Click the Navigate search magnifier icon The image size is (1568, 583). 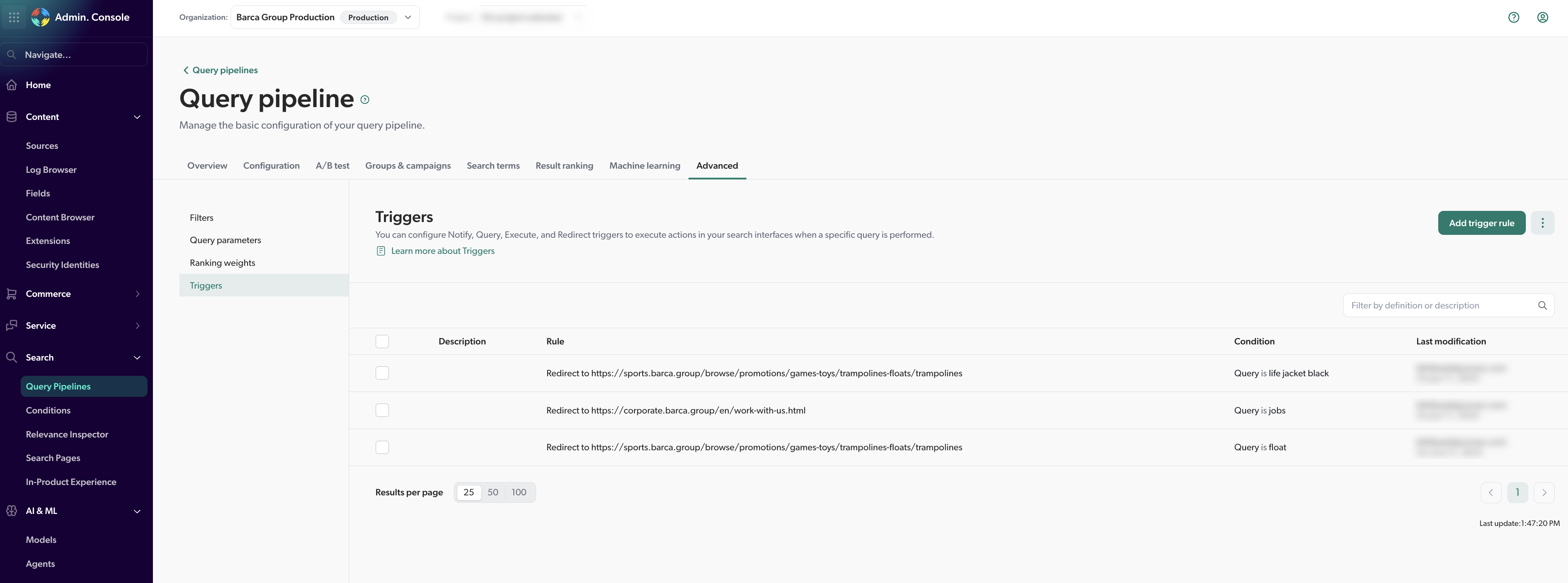[12, 55]
